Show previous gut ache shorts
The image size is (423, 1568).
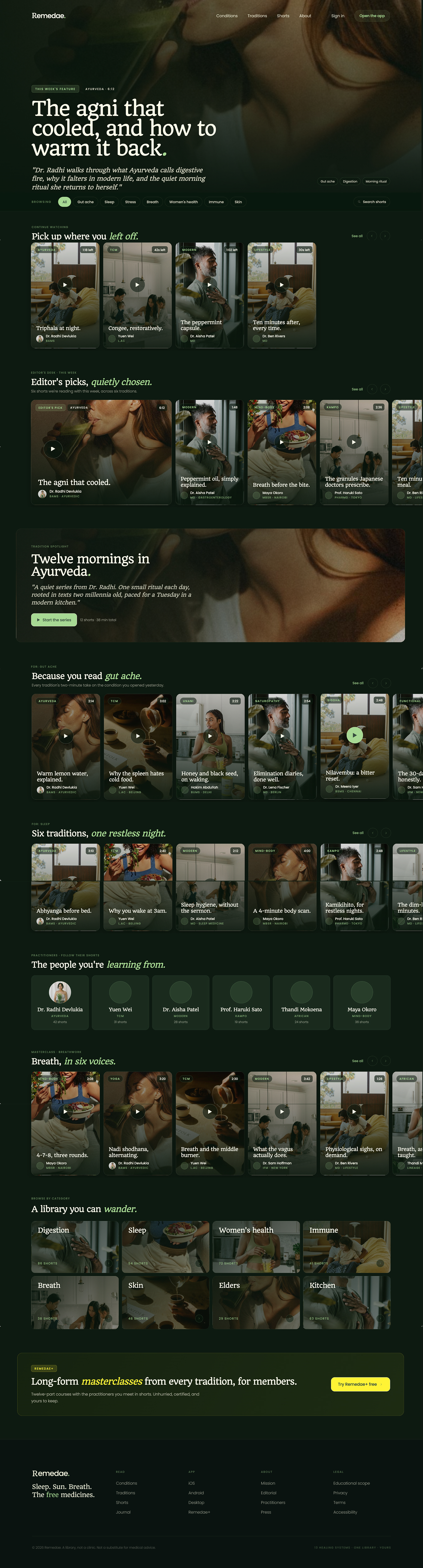[x=373, y=683]
